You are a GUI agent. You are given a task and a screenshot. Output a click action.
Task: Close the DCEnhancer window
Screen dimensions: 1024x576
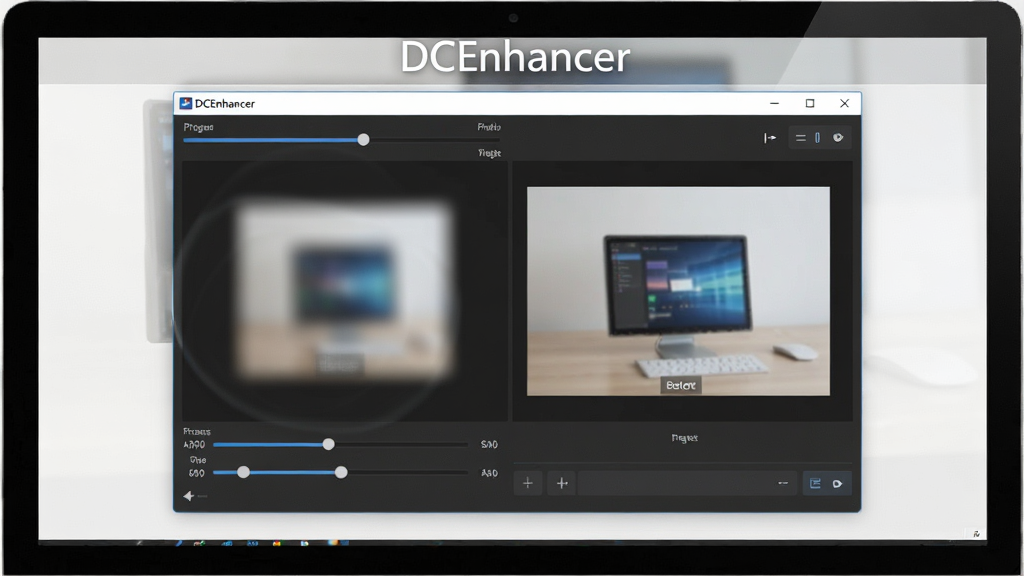point(844,103)
